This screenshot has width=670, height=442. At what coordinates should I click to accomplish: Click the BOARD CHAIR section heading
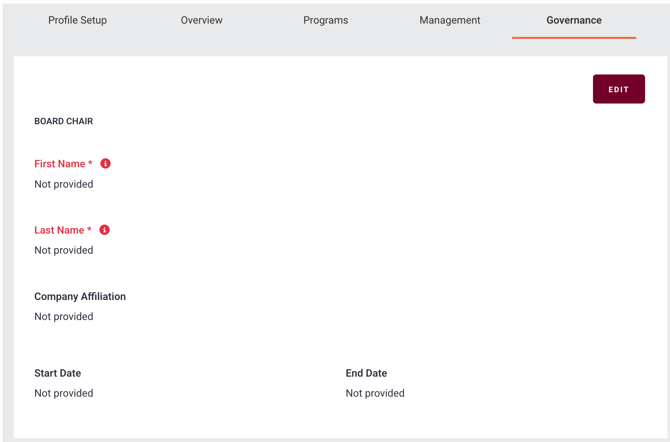click(x=63, y=121)
